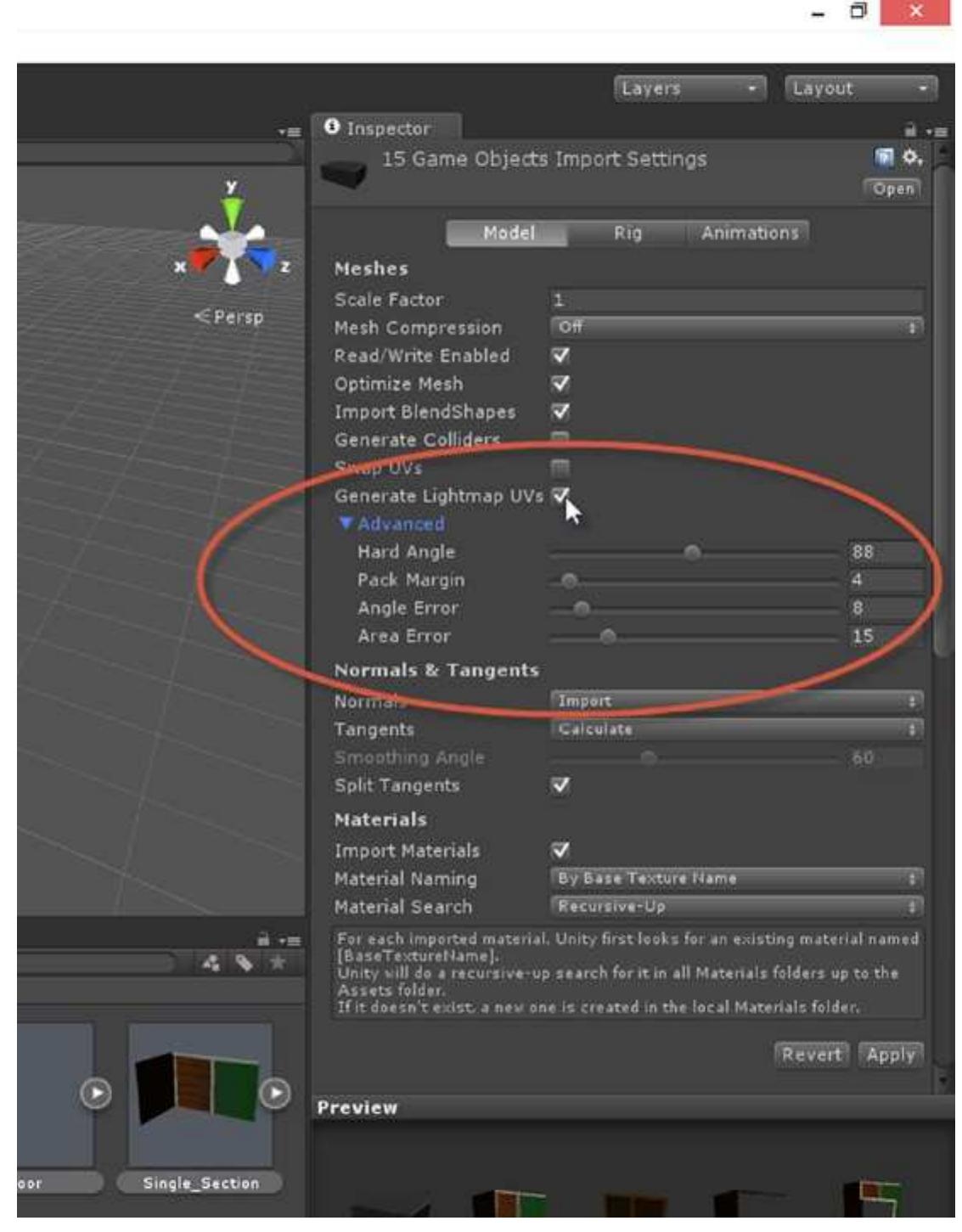
Task: Click the favorites star icon in Project panel
Action: coord(278,962)
